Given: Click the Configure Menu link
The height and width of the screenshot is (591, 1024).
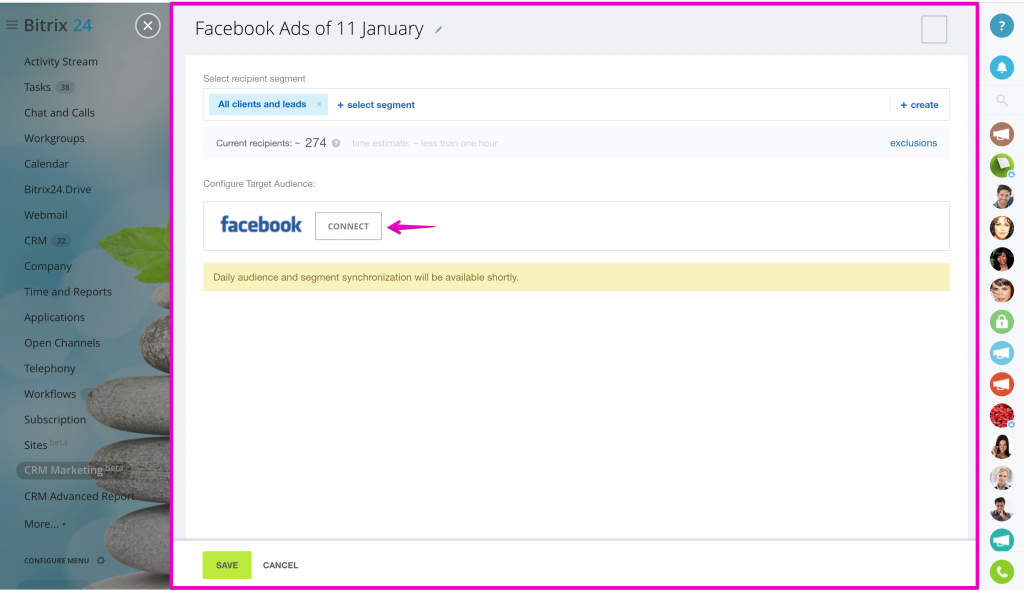Looking at the screenshot, I should coord(56,560).
